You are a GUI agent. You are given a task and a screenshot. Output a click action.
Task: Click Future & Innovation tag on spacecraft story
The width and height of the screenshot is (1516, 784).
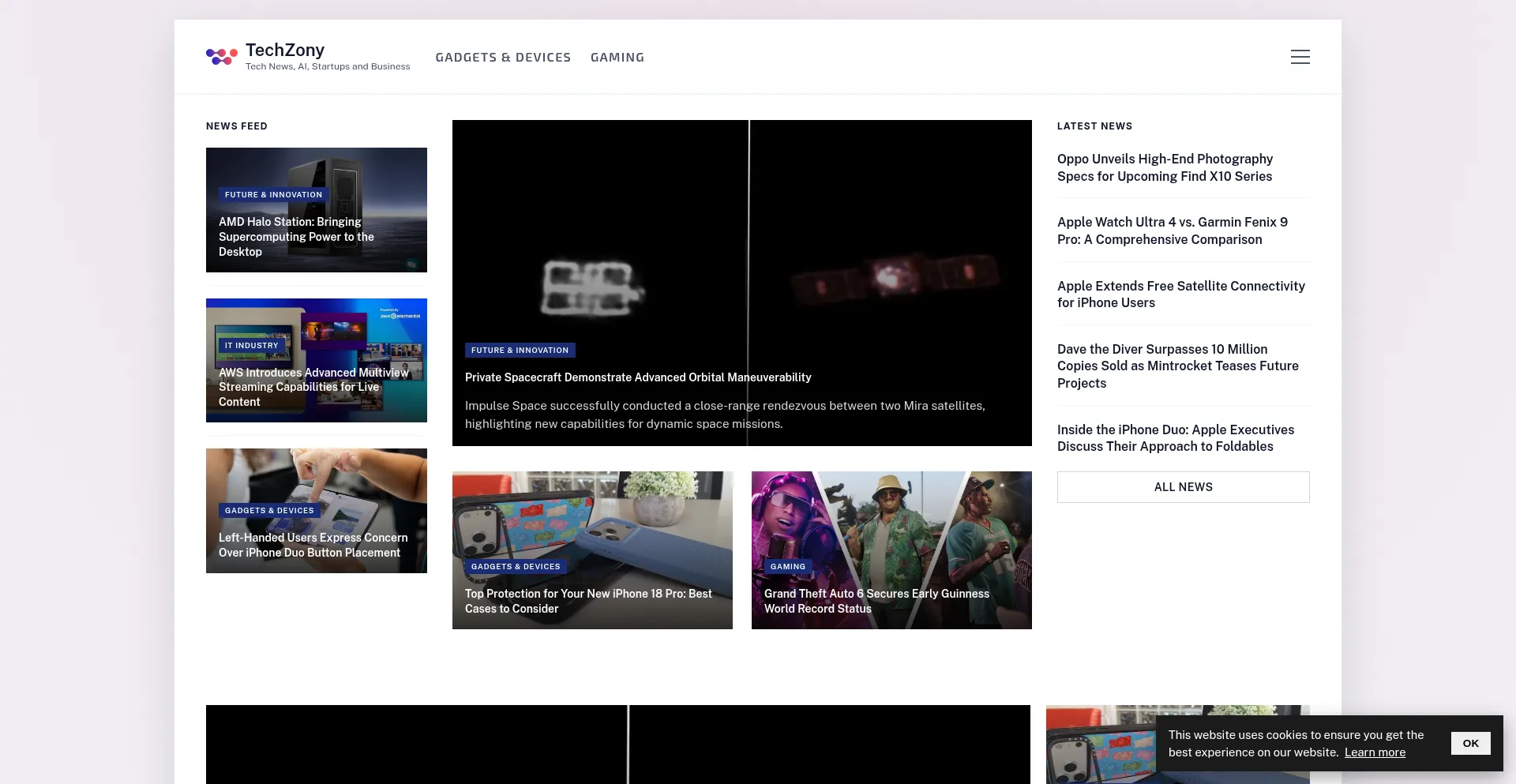point(520,350)
